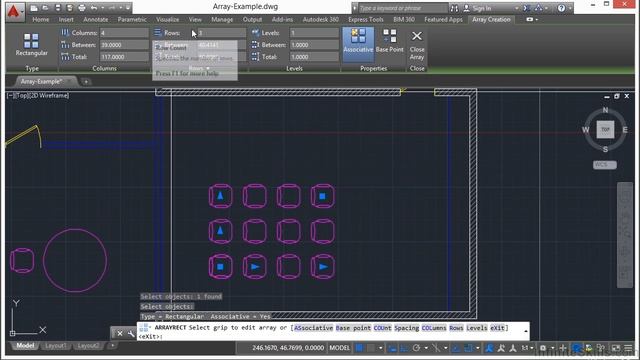Switch to the Parametric ribbon tab

pos(132,19)
